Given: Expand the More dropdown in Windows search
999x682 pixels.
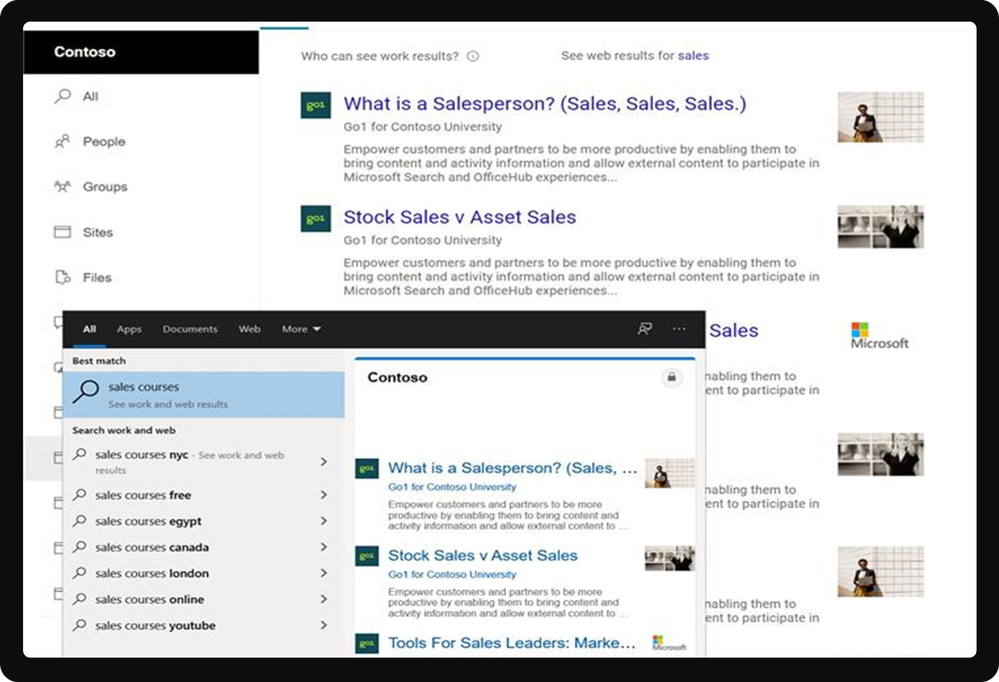Looking at the screenshot, I should 301,329.
